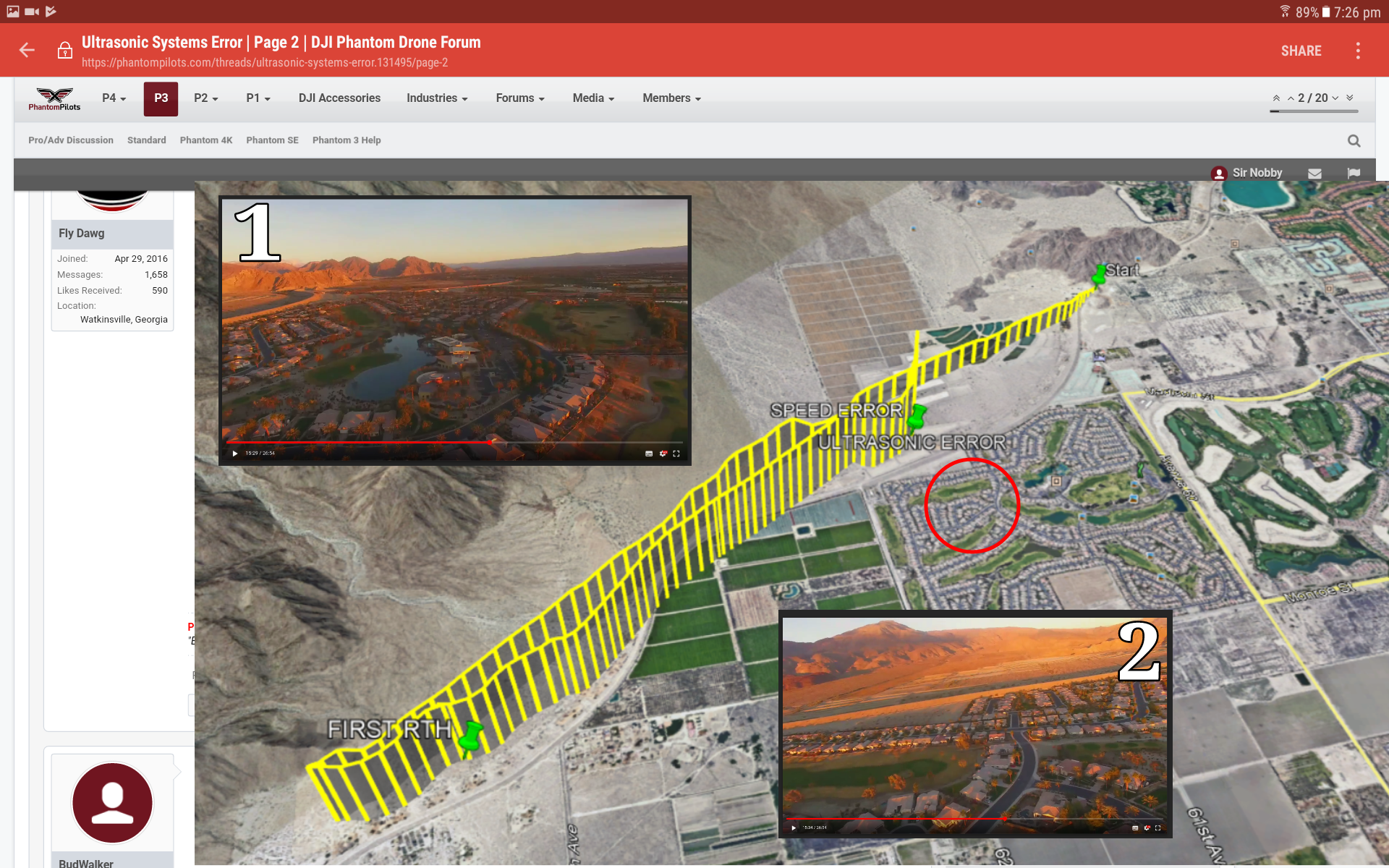
Task: Tap the back arrow in browser header
Action: click(x=27, y=50)
